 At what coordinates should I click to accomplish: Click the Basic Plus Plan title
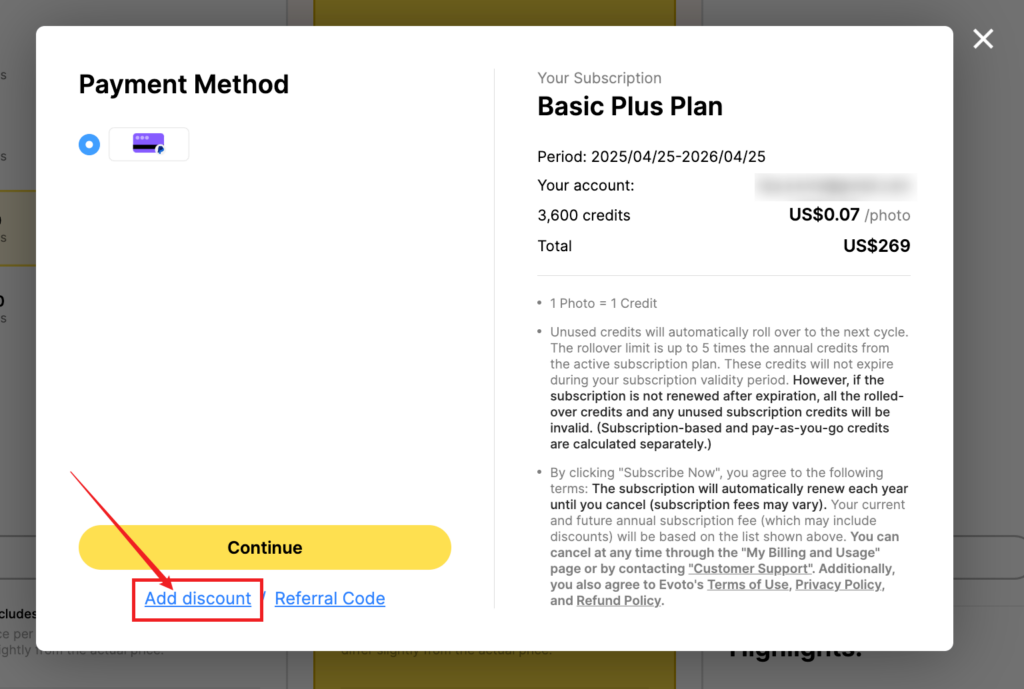point(630,106)
